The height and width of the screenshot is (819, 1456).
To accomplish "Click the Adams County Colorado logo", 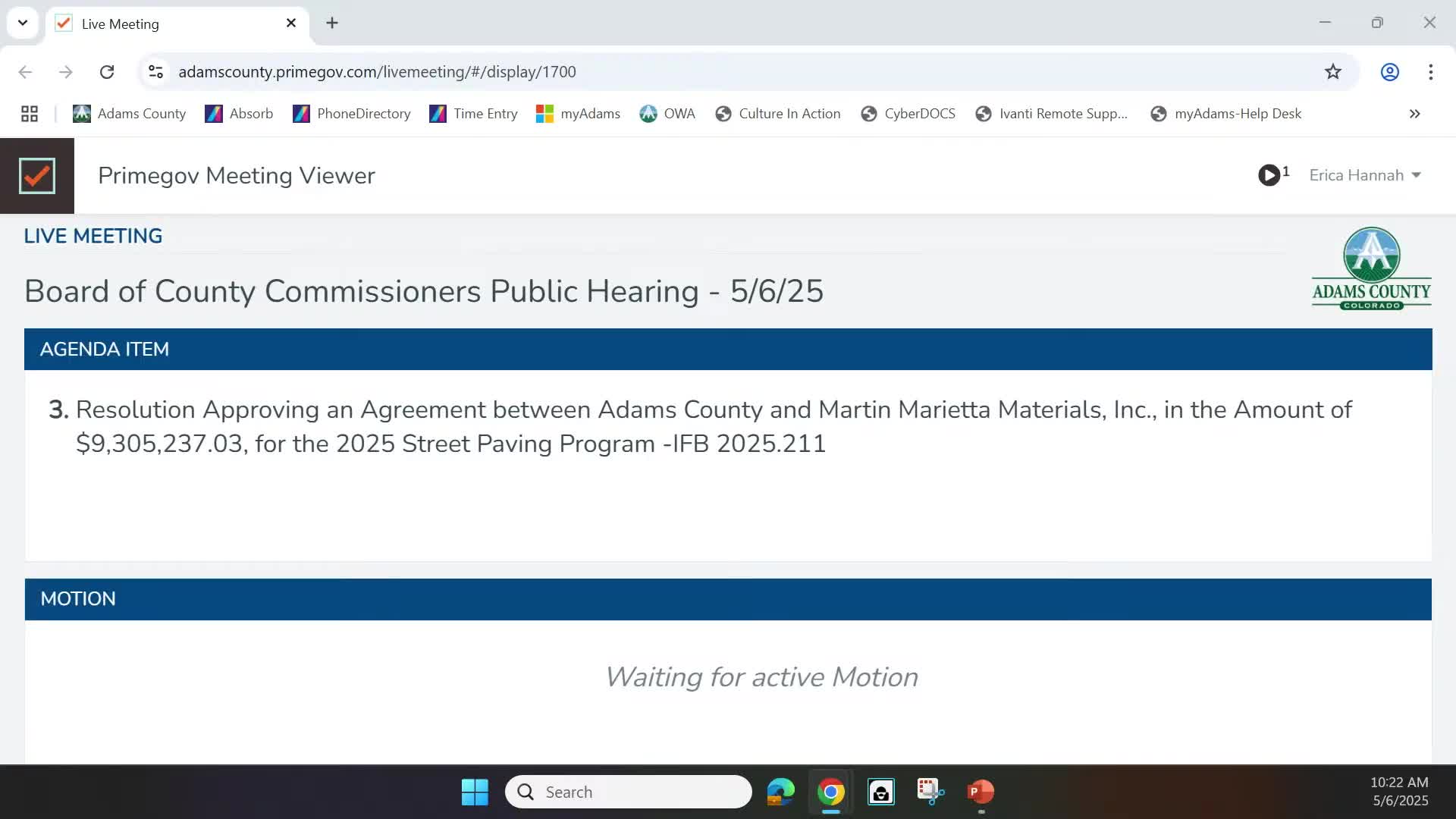I will [x=1371, y=268].
